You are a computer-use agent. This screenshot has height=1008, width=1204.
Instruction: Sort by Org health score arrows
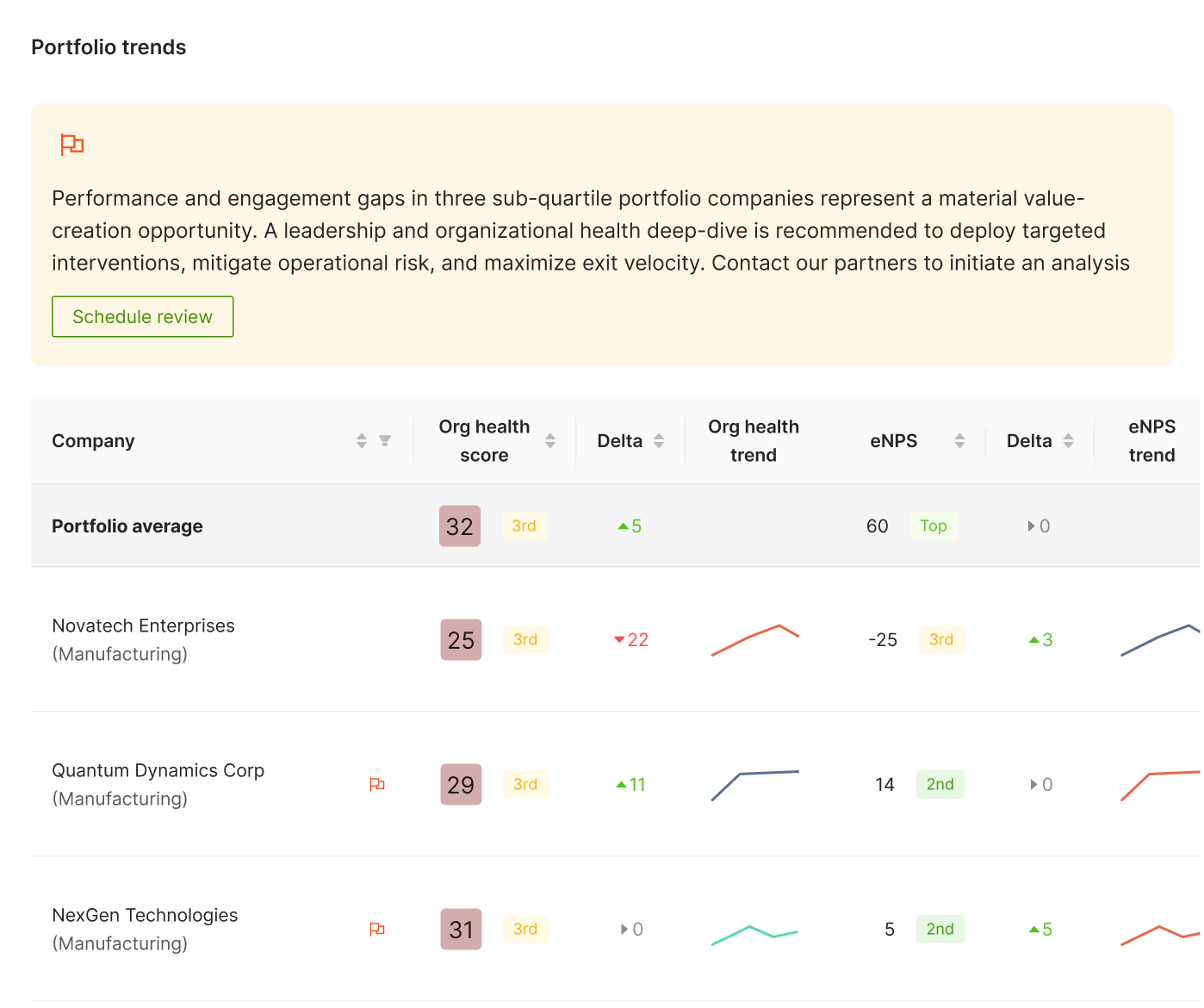point(550,441)
